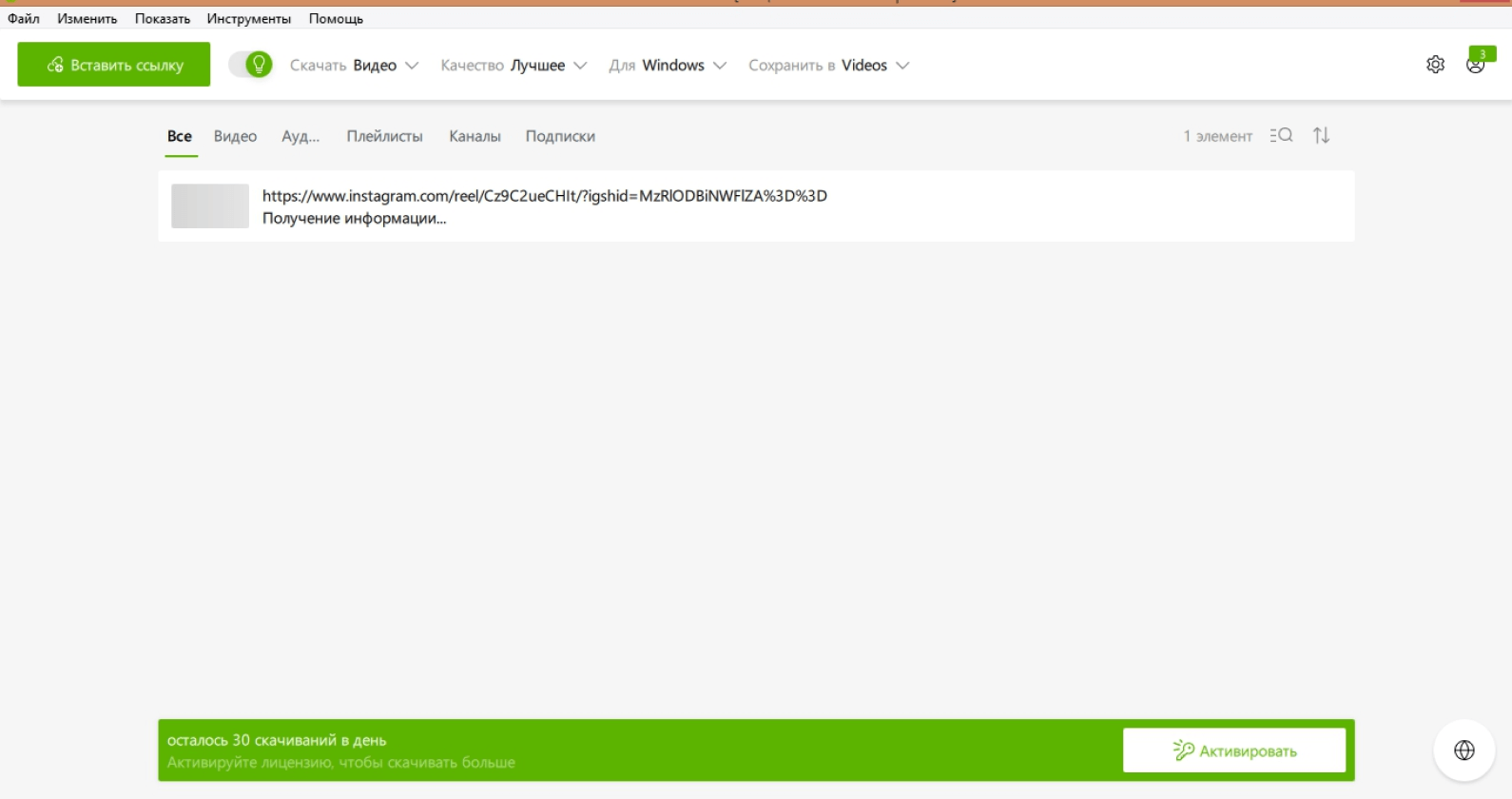The height and width of the screenshot is (799, 1512).
Task: Click the loading video thumbnail placeholder
Action: point(210,206)
